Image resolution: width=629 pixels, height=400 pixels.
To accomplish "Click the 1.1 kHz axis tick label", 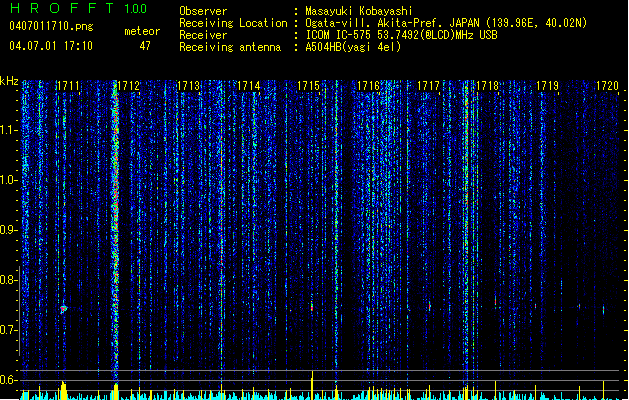I will (9, 130).
